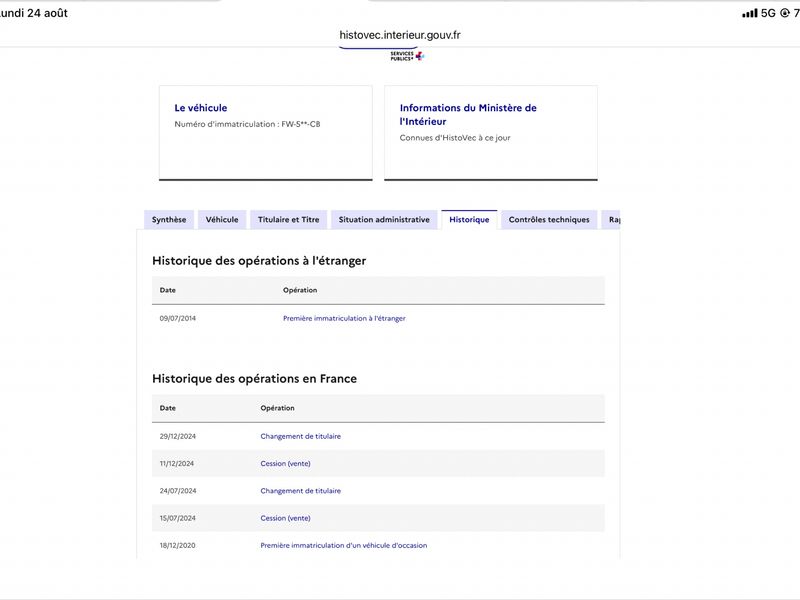The image size is (800, 600).
Task: Click Changement de titulaire dated 29/12/2024
Action: pyautogui.click(x=301, y=436)
